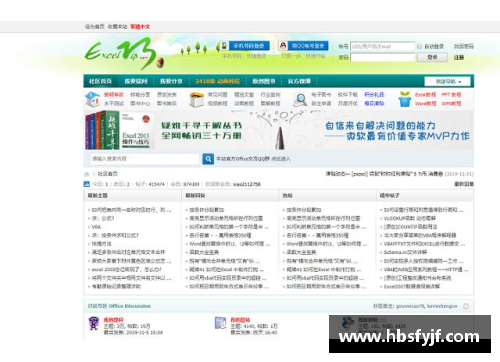Switch to 繁體中文 via red link

pos(140,27)
